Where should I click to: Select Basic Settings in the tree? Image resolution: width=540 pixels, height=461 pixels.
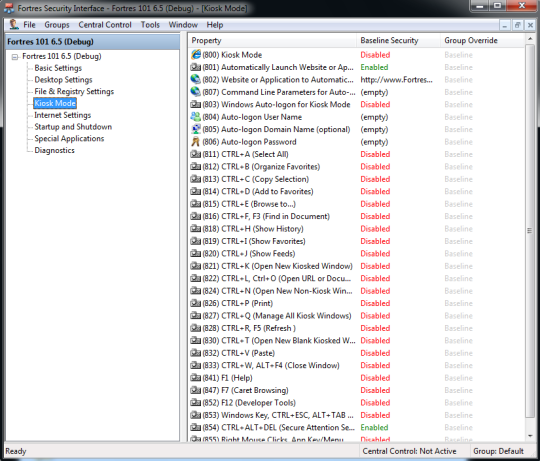tap(58, 68)
